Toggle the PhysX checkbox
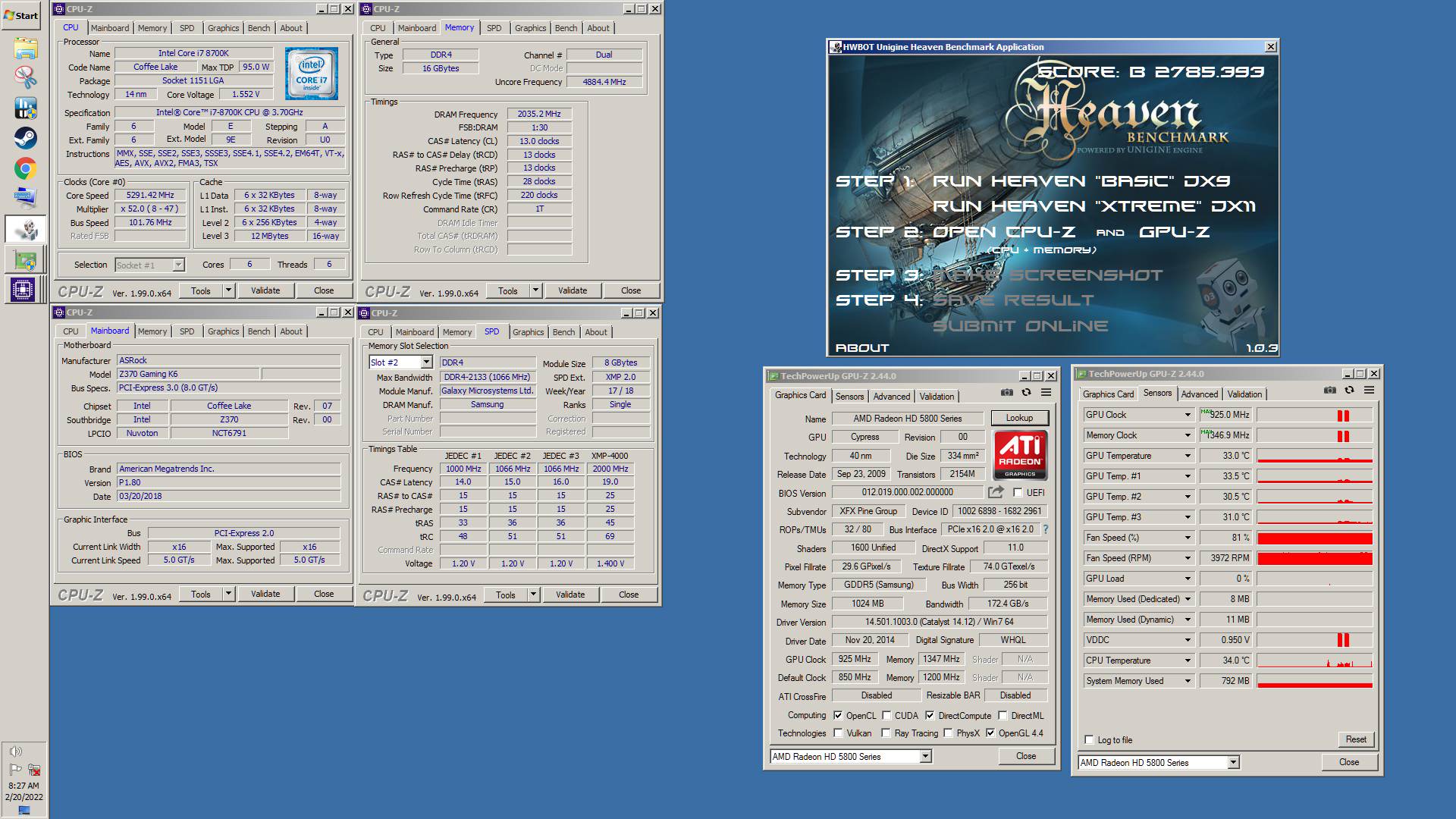The width and height of the screenshot is (1456, 819). coord(947,733)
